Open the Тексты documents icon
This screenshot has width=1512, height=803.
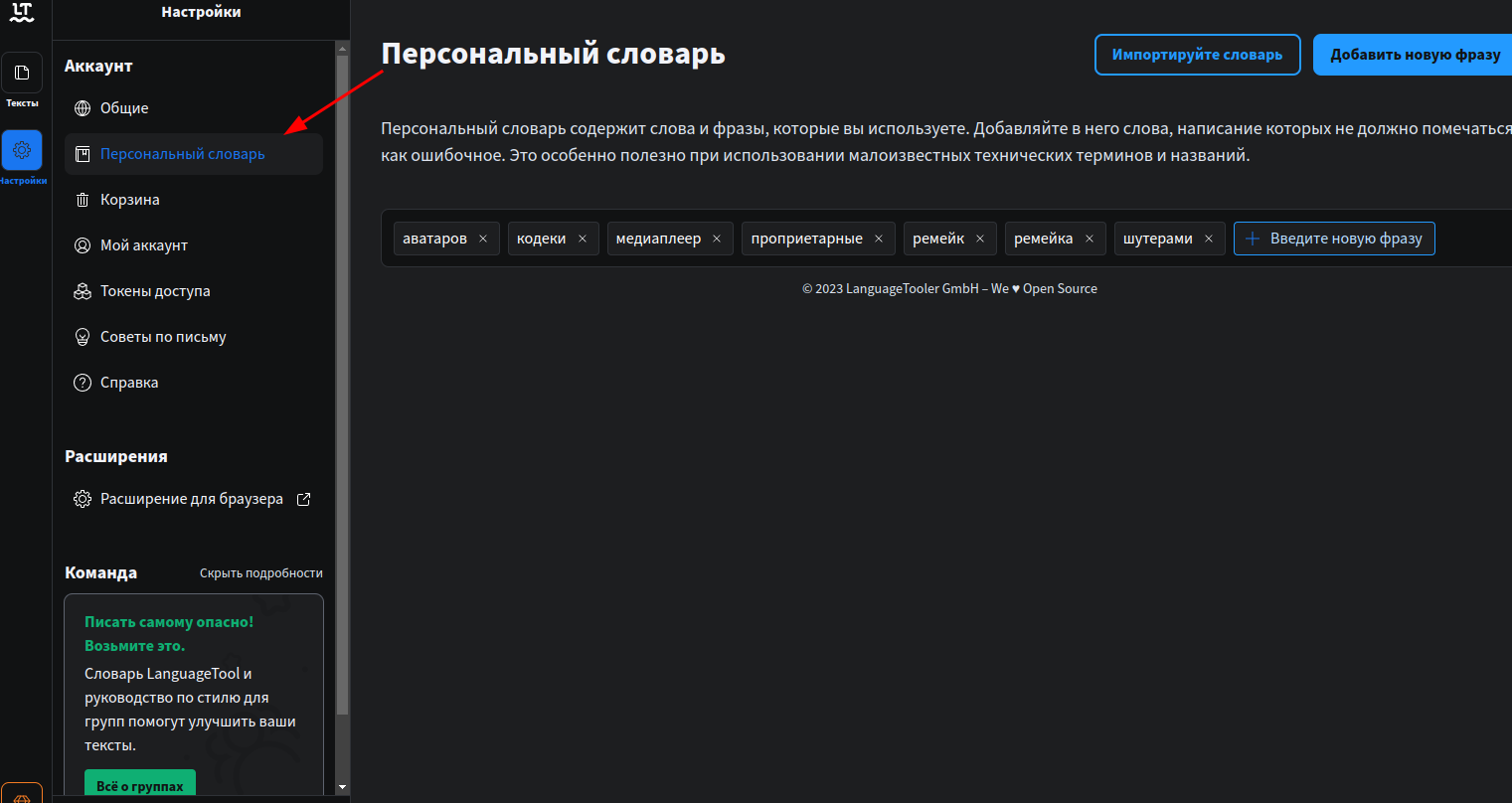coord(22,73)
